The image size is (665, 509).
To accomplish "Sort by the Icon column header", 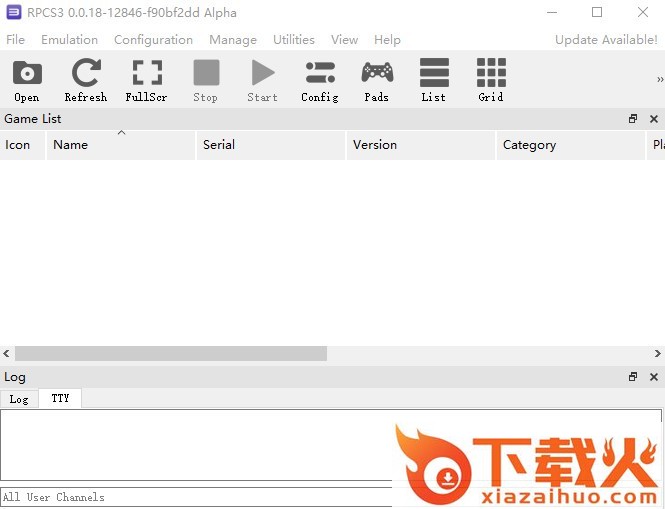I will point(22,145).
